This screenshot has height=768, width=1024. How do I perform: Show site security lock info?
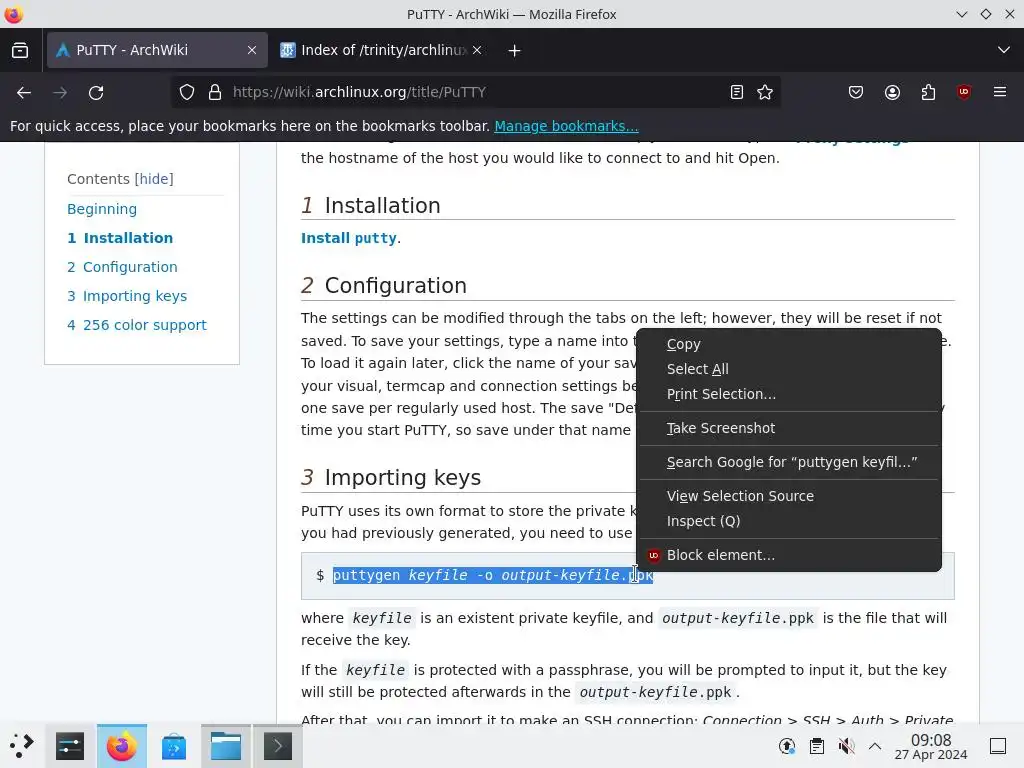click(215, 93)
